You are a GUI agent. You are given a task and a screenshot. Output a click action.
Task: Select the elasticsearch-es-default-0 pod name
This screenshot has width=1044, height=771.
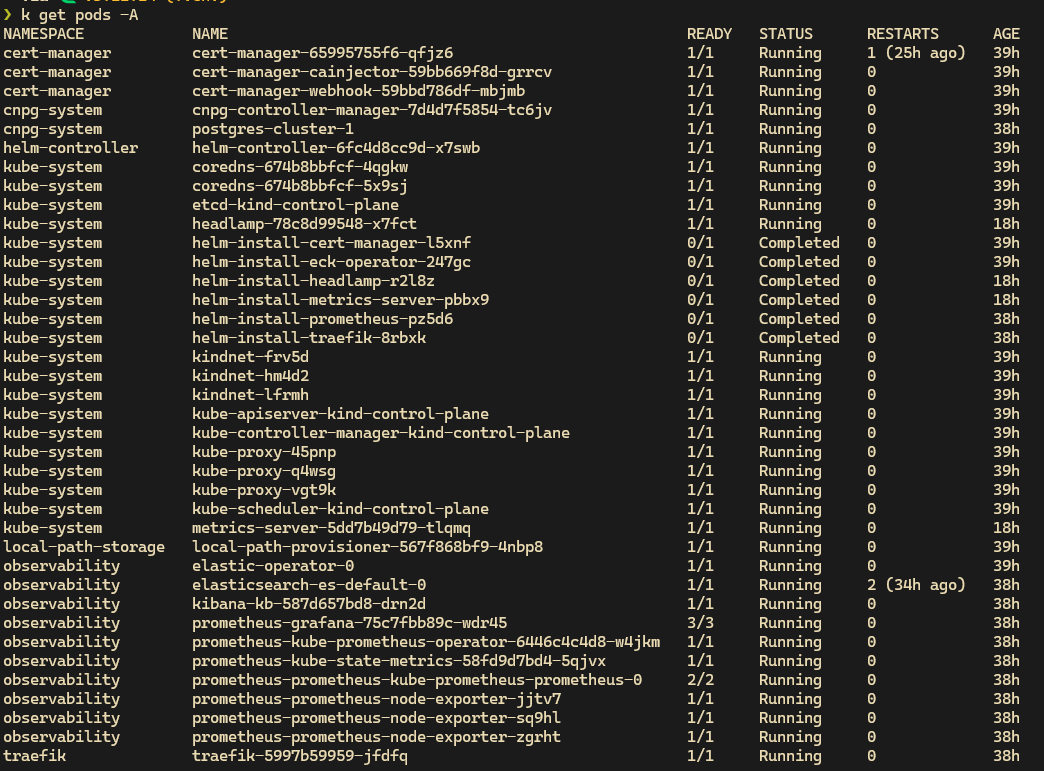309,585
